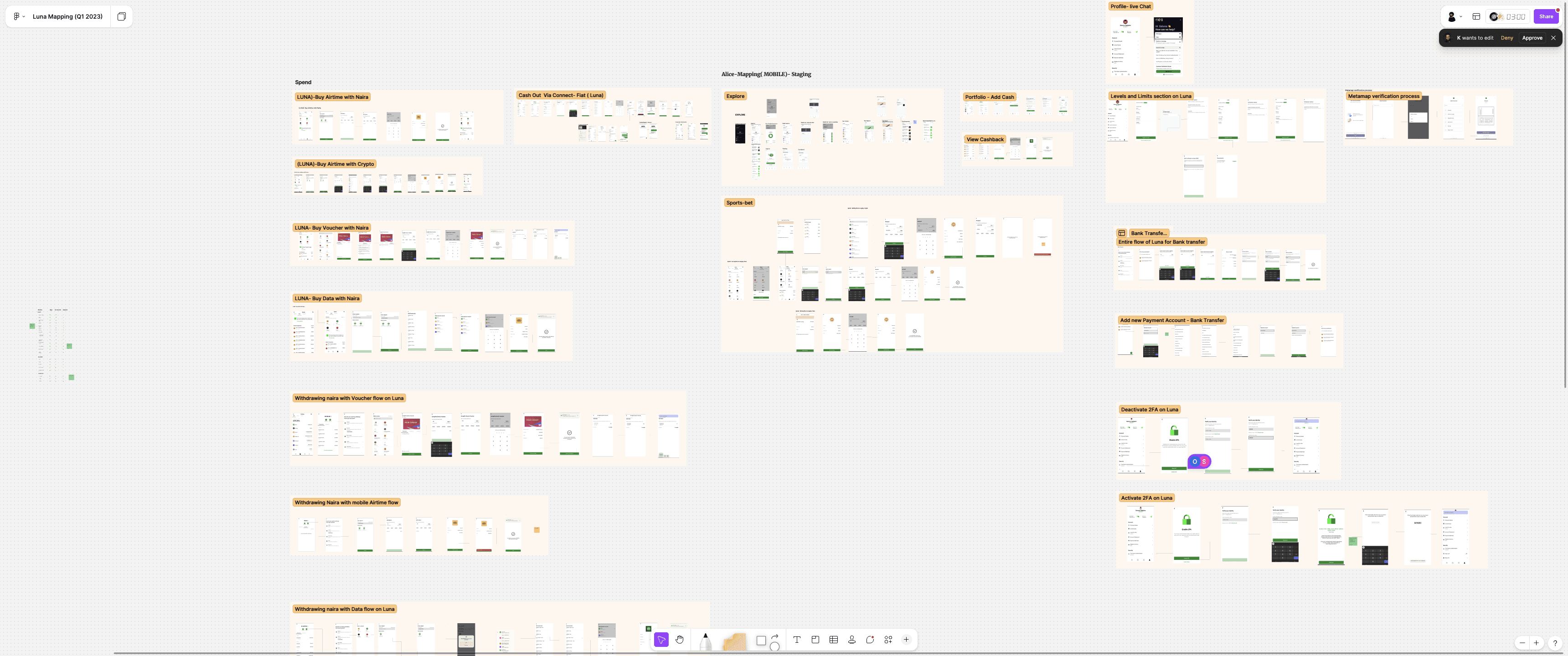The image size is (1568, 656).
Task: Open the 03:00 timer widget
Action: tap(1508, 16)
